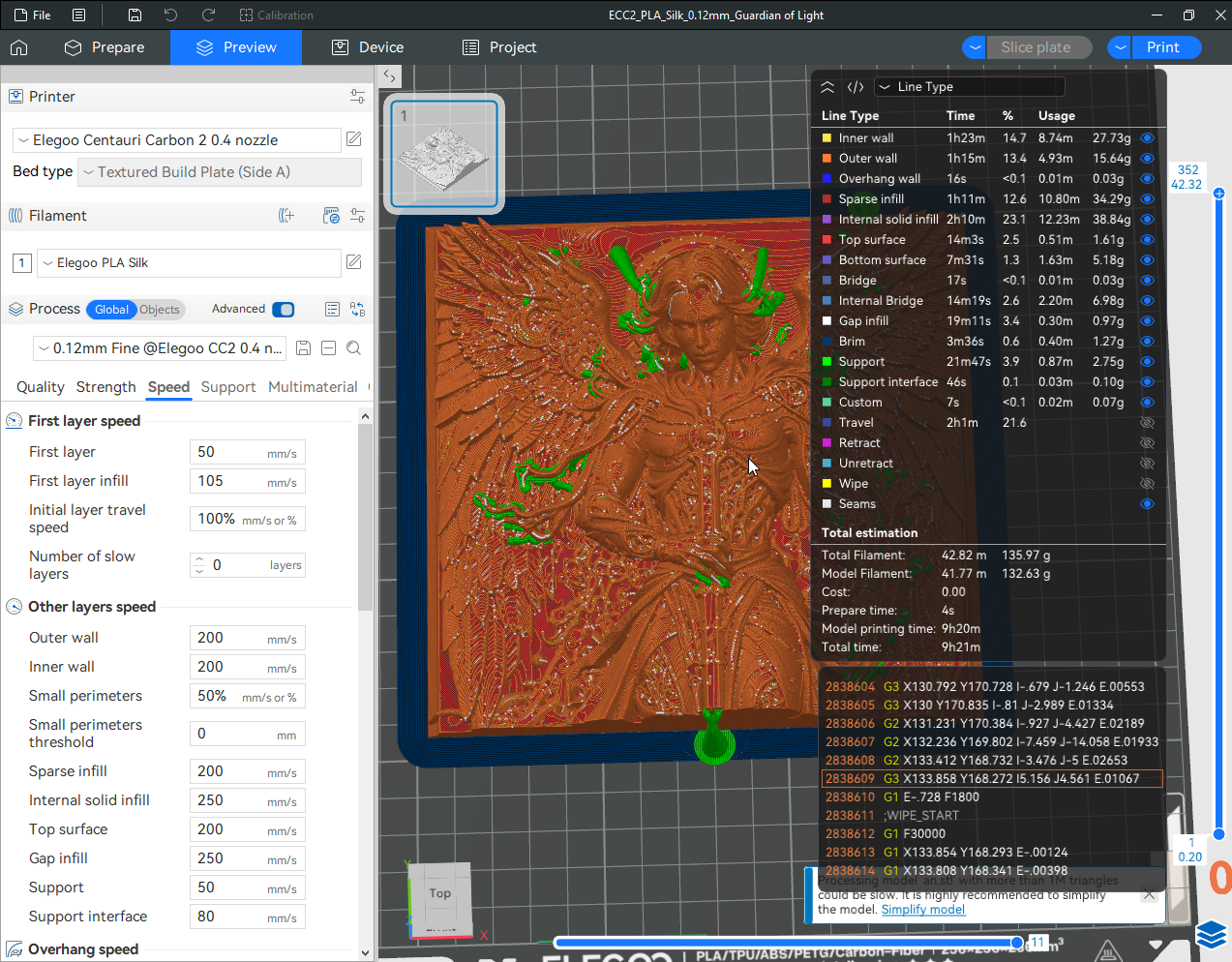Search process settings with magnifier icon
The width and height of the screenshot is (1232, 962).
tap(354, 348)
